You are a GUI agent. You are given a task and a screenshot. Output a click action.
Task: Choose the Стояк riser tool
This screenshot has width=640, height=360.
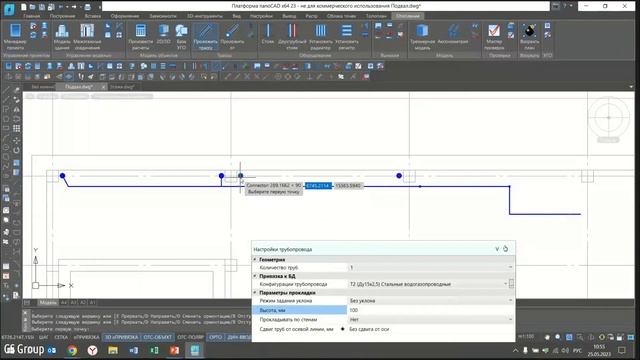coord(268,34)
